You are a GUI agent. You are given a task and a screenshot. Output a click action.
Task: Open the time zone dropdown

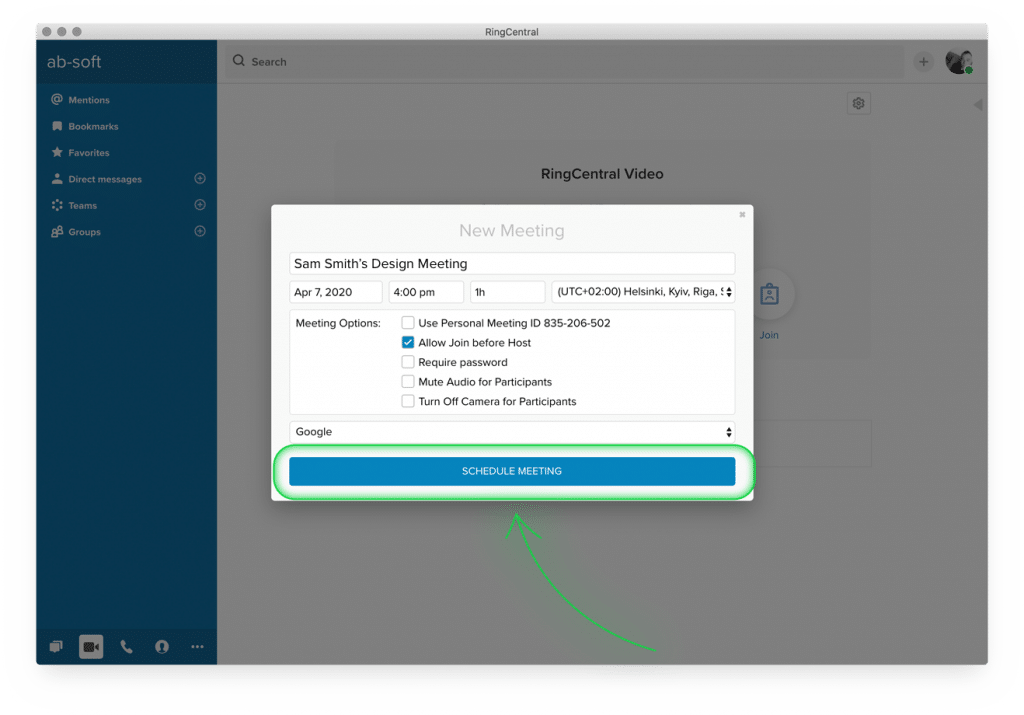[643, 292]
